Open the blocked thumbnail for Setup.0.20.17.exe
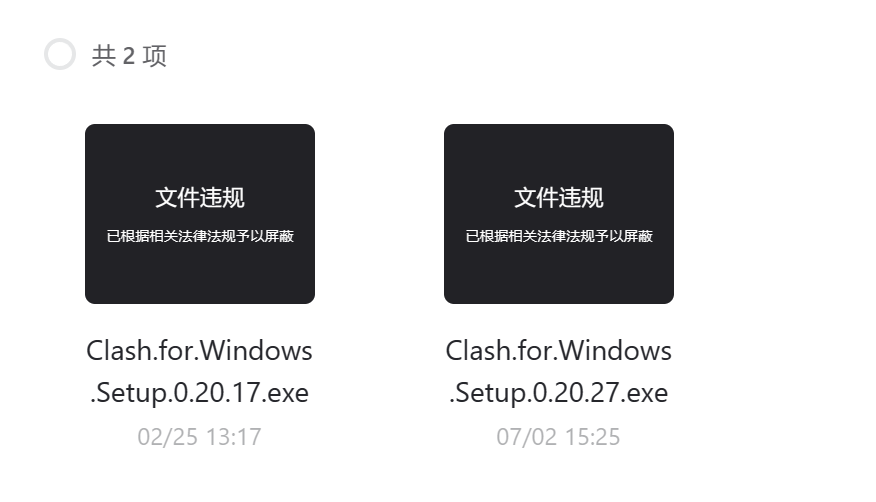The image size is (876, 502). tap(200, 214)
